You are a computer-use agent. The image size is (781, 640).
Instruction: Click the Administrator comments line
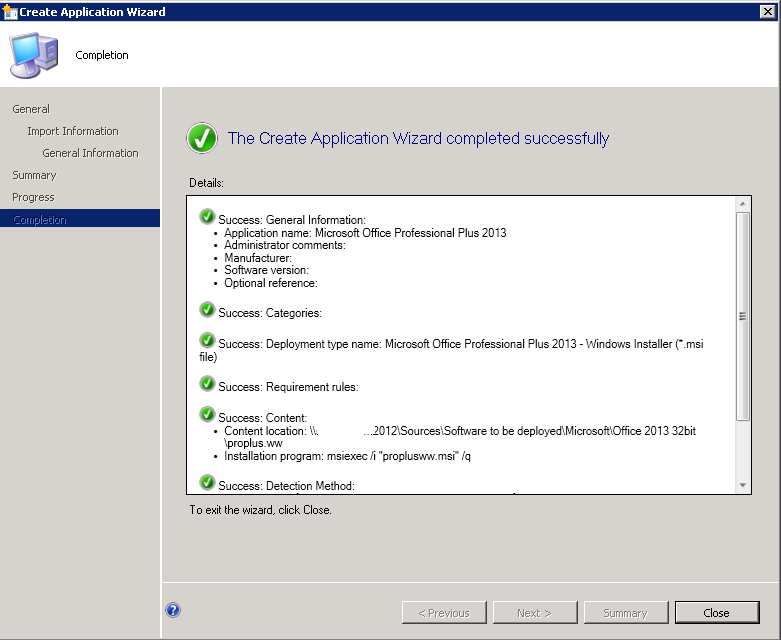(284, 245)
